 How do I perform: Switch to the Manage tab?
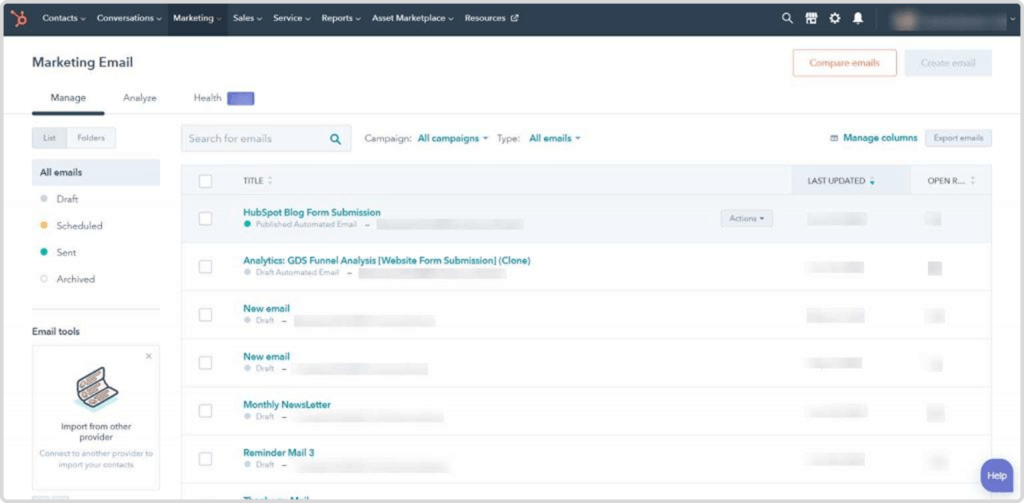(x=68, y=98)
